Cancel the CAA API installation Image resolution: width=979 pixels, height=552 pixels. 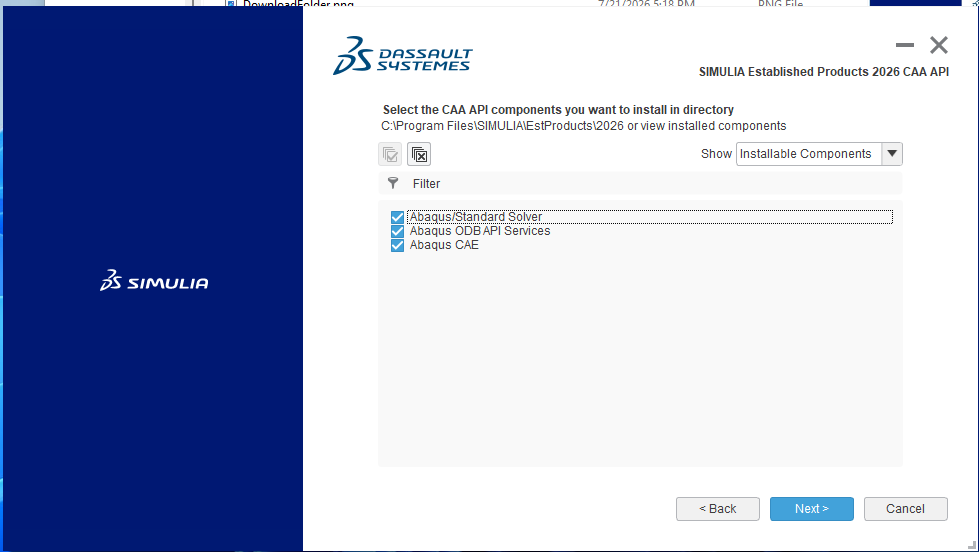(x=905, y=509)
